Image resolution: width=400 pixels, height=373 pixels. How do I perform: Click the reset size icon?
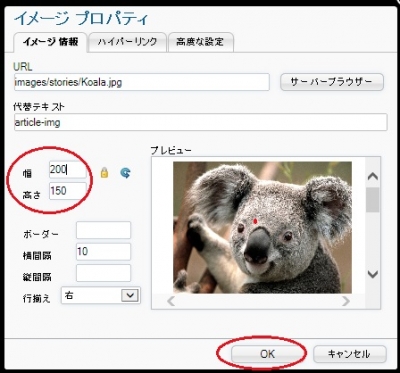125,173
